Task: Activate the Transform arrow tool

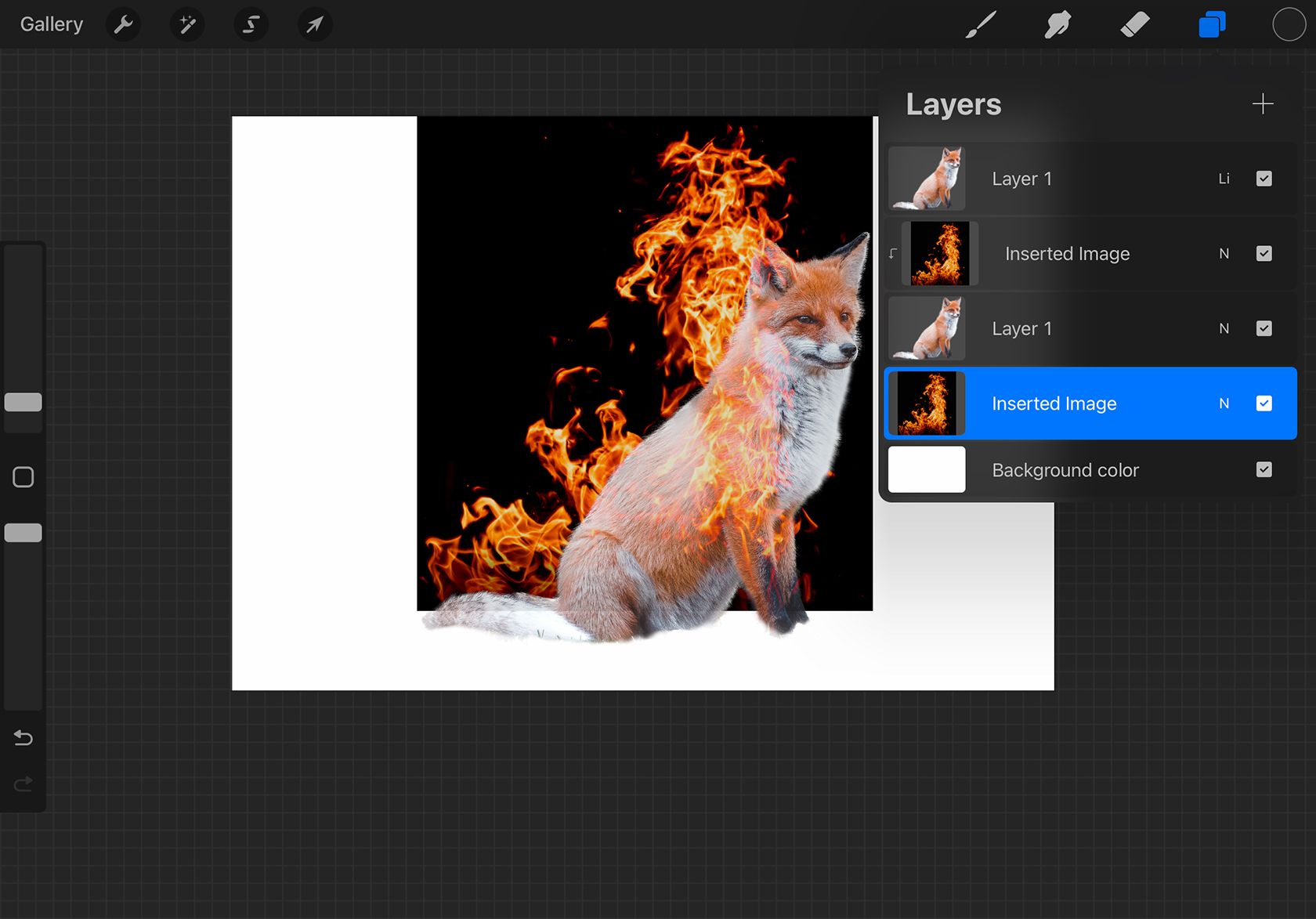Action: pyautogui.click(x=315, y=25)
